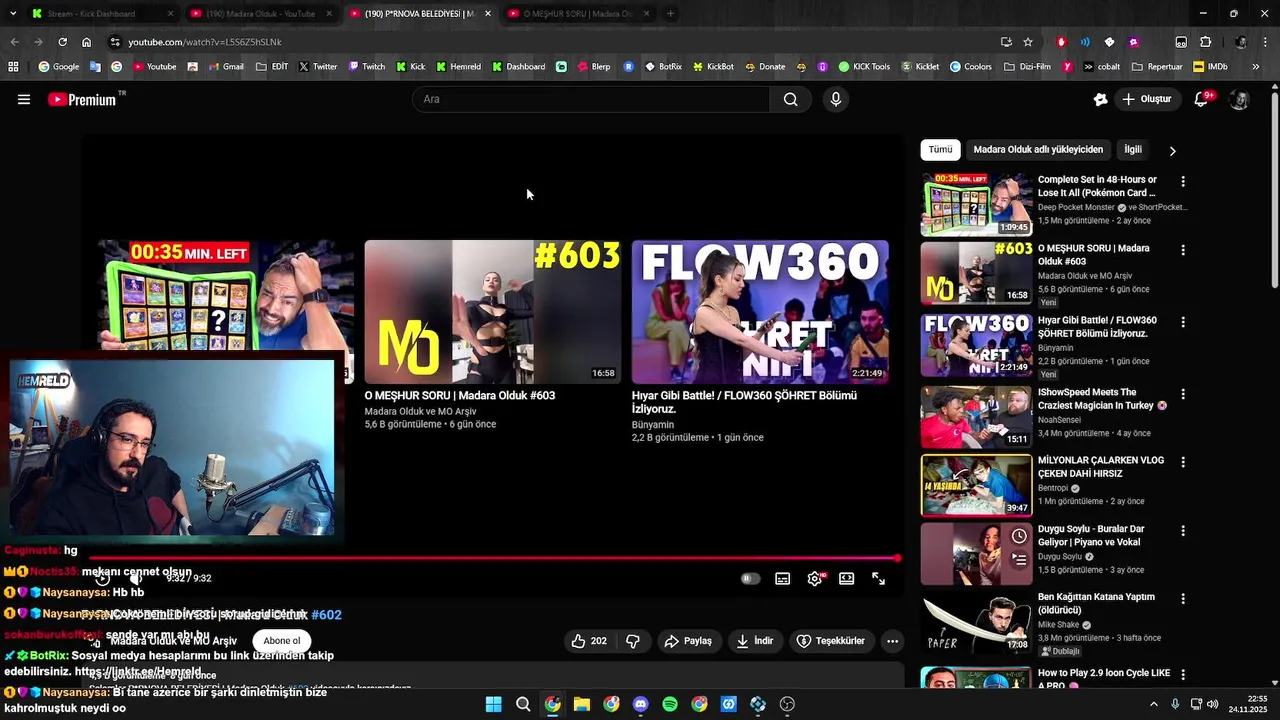Open options for IShowSpeed Meets video
This screenshot has width=1280, height=720.
(1183, 394)
